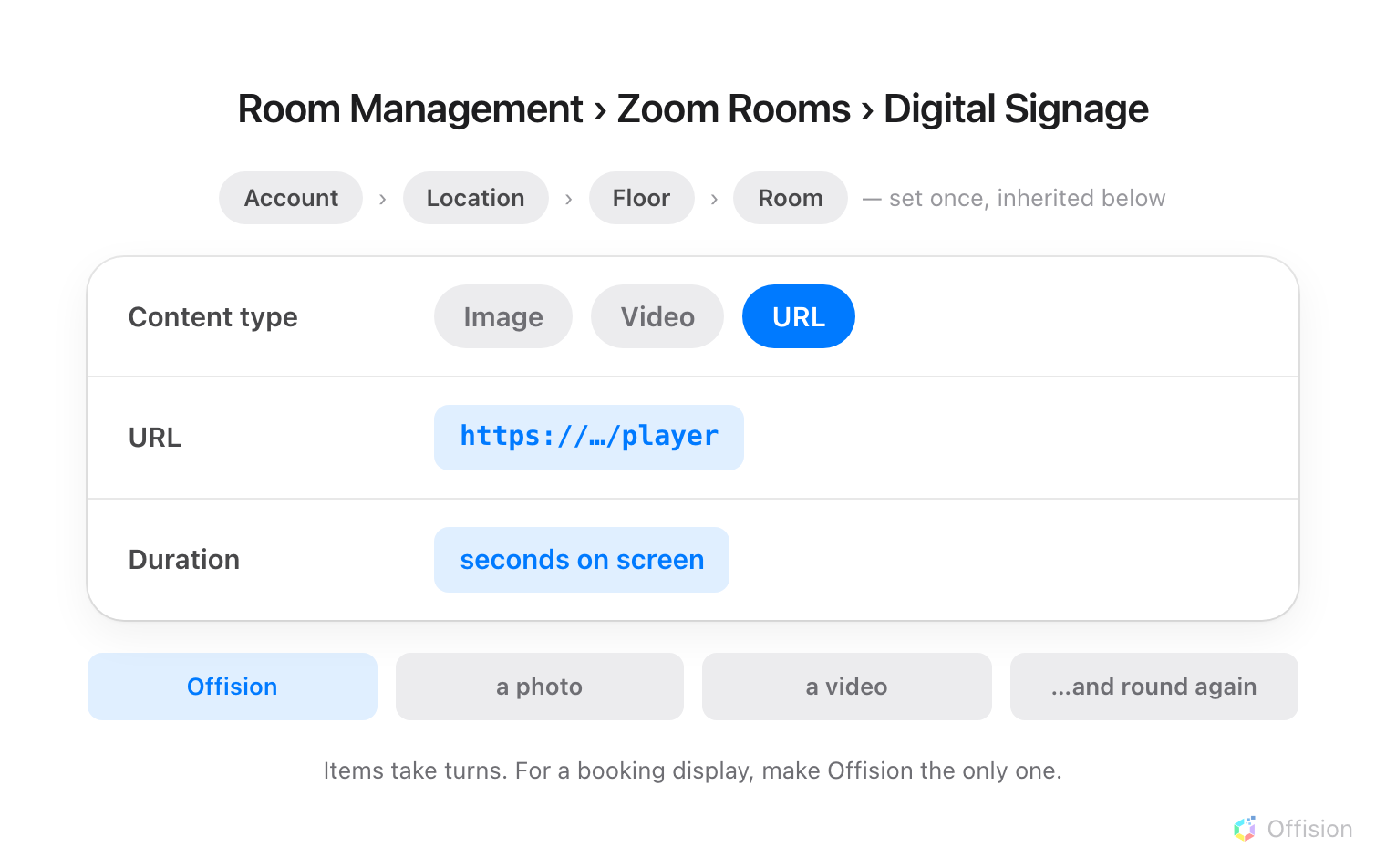The height and width of the screenshot is (868, 1386).
Task: Click the chevron between Account and Location
Action: pyautogui.click(x=383, y=199)
